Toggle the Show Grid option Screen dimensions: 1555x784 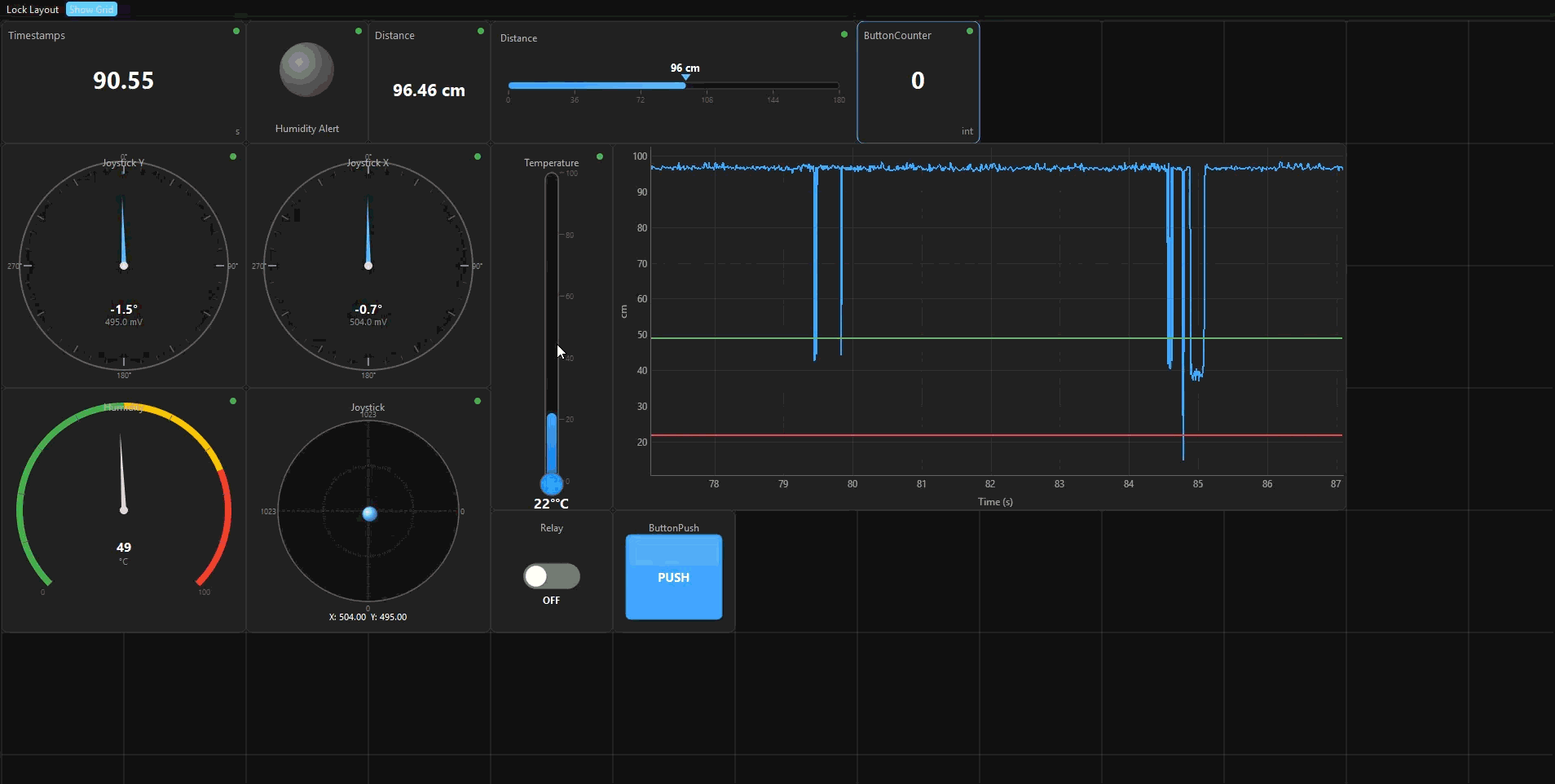90,9
